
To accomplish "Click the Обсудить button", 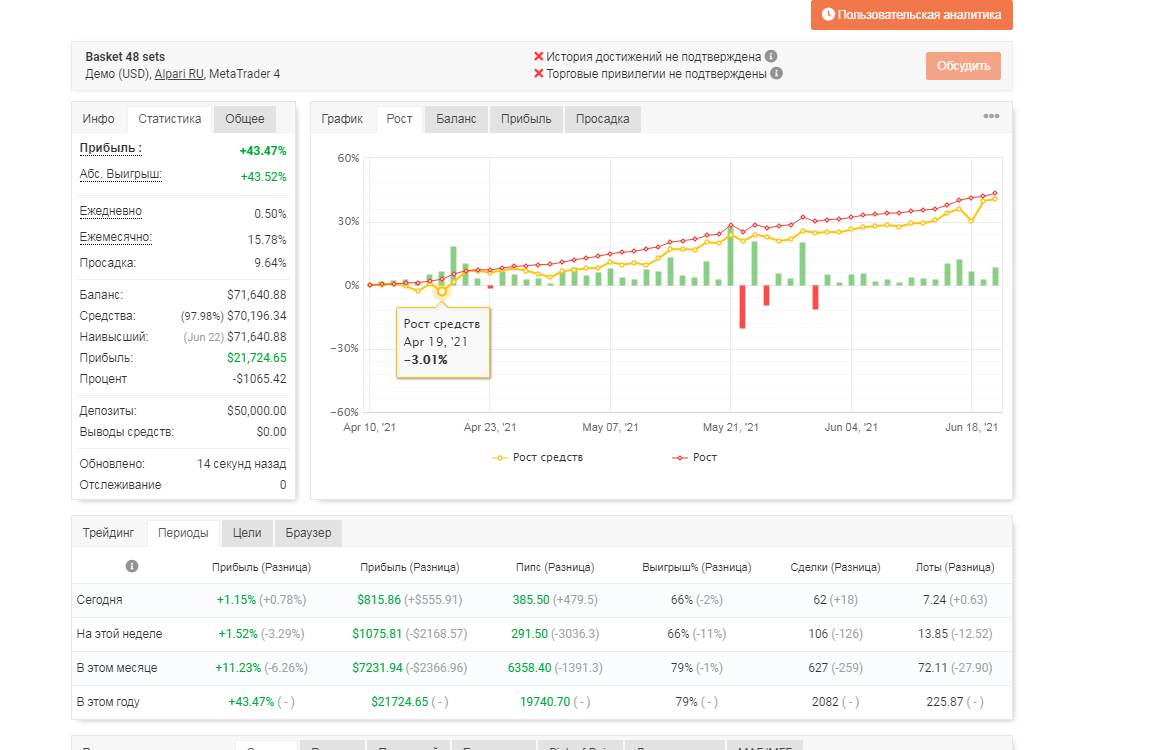I will point(963,66).
